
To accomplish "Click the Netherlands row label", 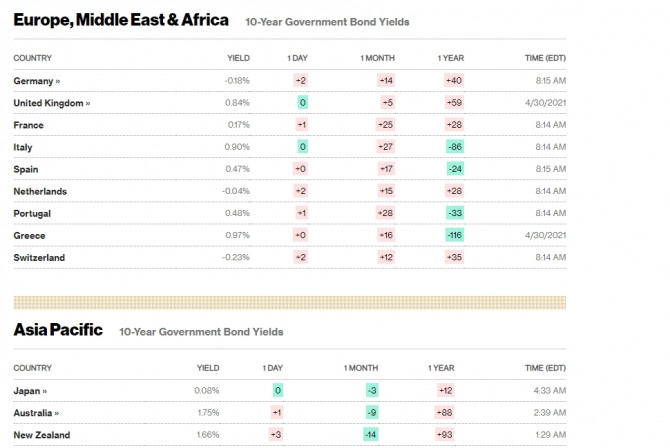I will [x=39, y=191].
